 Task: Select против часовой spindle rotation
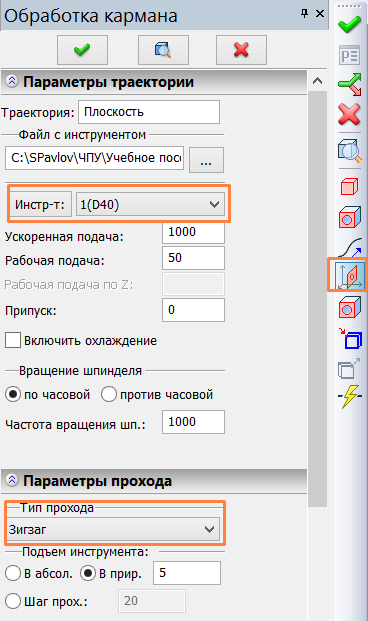(109, 394)
